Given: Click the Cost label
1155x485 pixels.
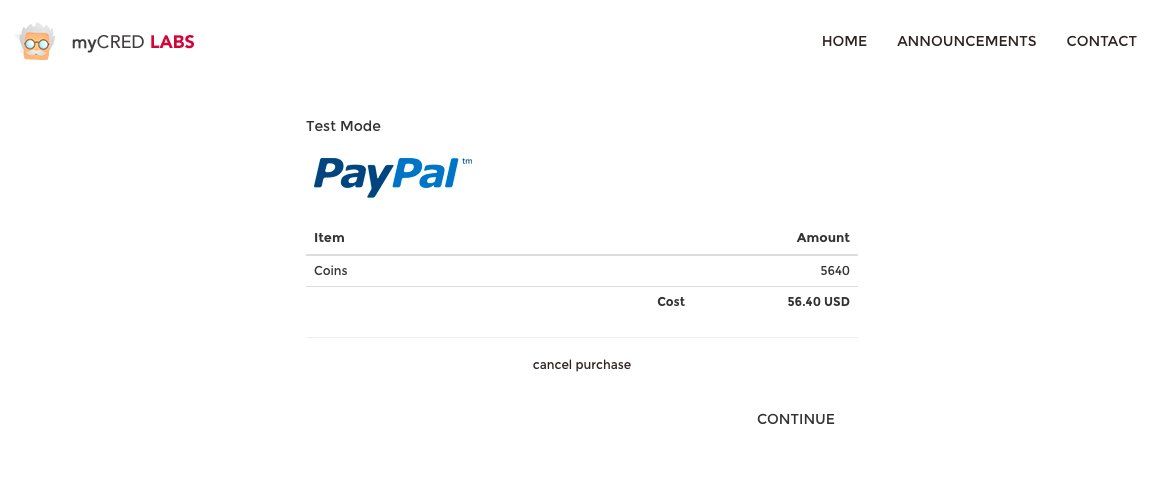Looking at the screenshot, I should (670, 301).
